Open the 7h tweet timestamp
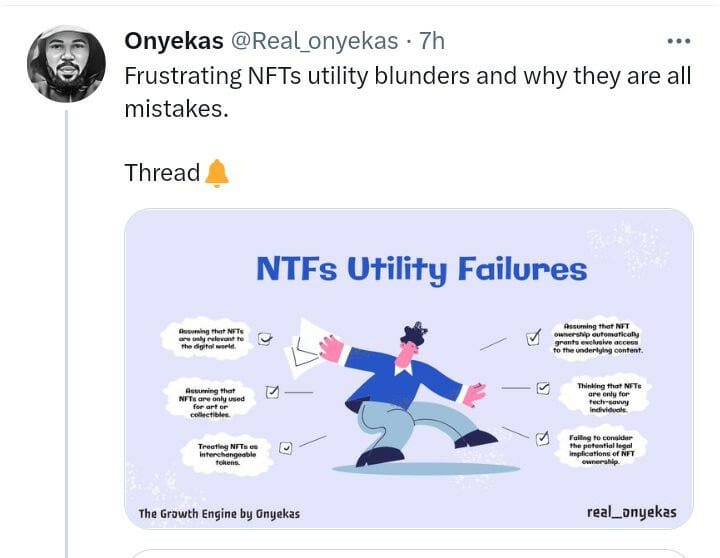The width and height of the screenshot is (720, 558). pos(432,41)
